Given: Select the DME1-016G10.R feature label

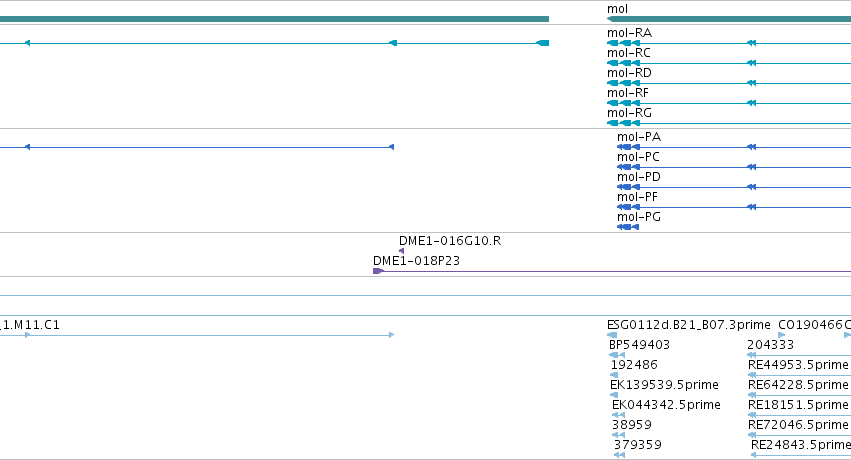Looking at the screenshot, I should [x=450, y=241].
